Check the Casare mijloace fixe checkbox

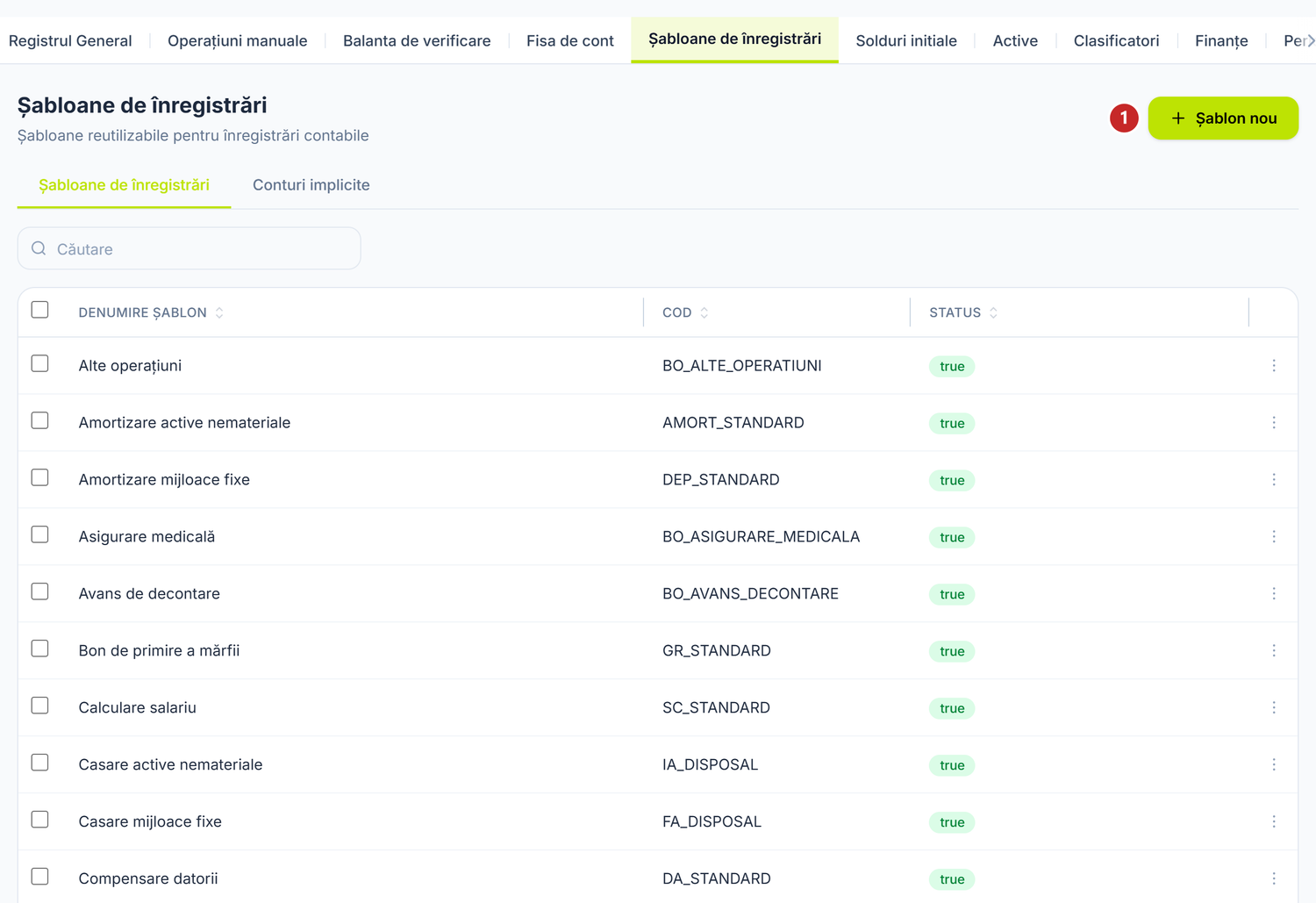[39, 820]
